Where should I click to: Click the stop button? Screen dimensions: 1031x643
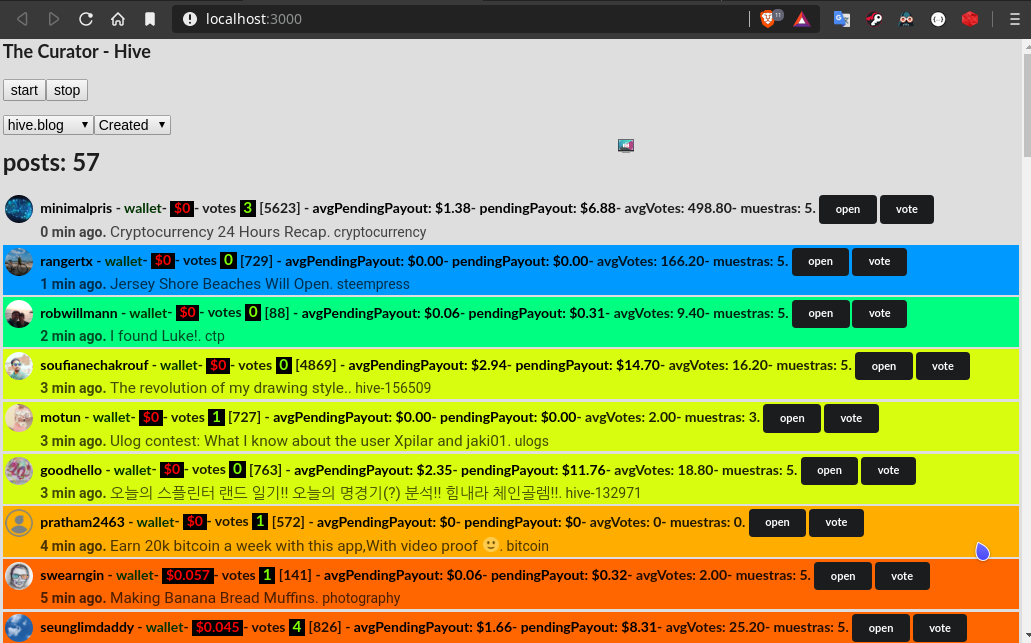pos(67,90)
